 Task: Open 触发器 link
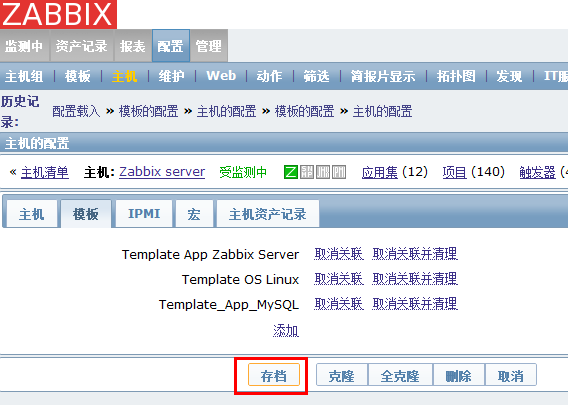(538, 172)
